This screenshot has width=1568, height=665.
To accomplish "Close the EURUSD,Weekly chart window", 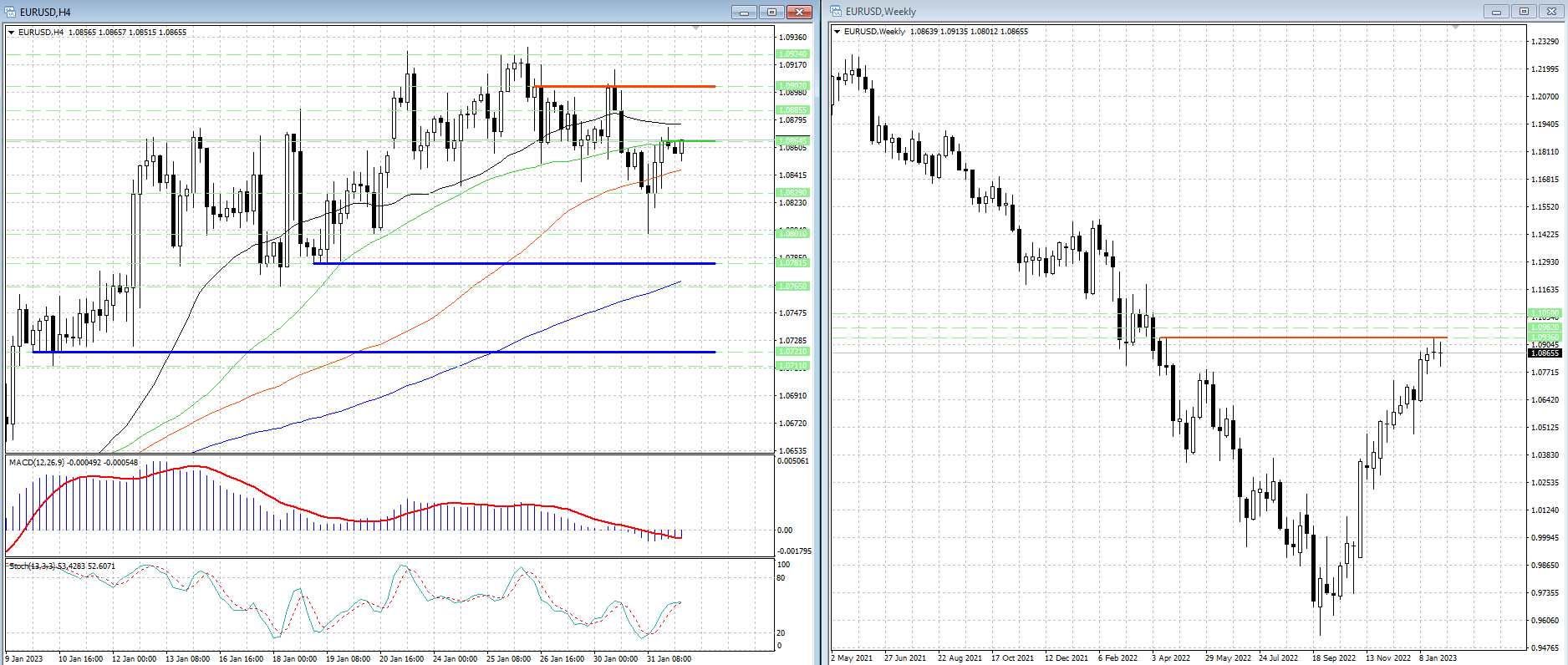I will click(x=1552, y=12).
